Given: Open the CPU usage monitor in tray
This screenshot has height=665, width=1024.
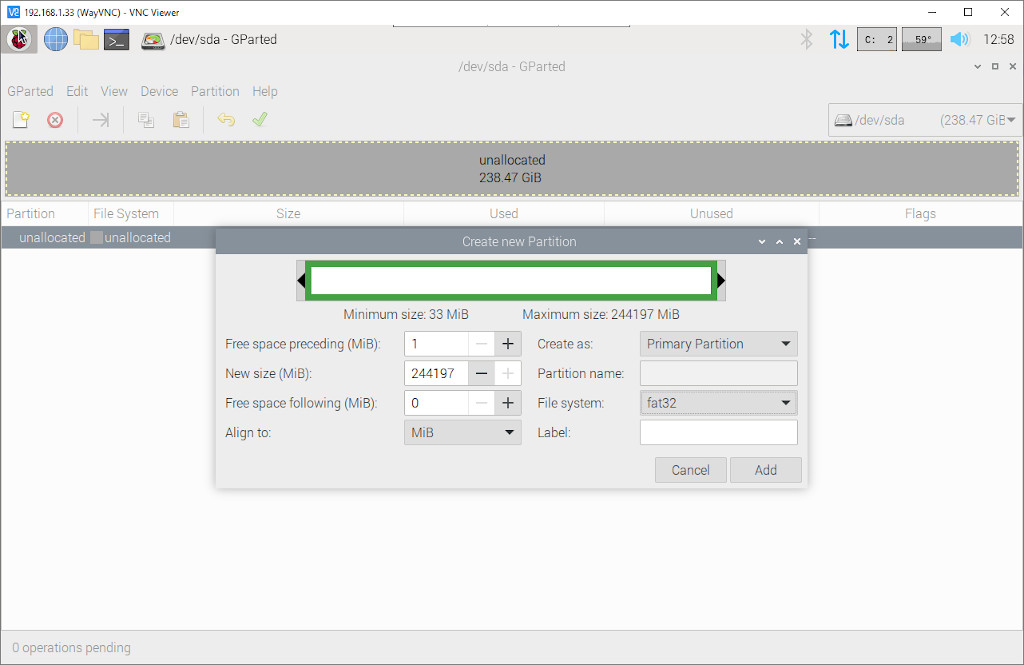Looking at the screenshot, I should (877, 39).
